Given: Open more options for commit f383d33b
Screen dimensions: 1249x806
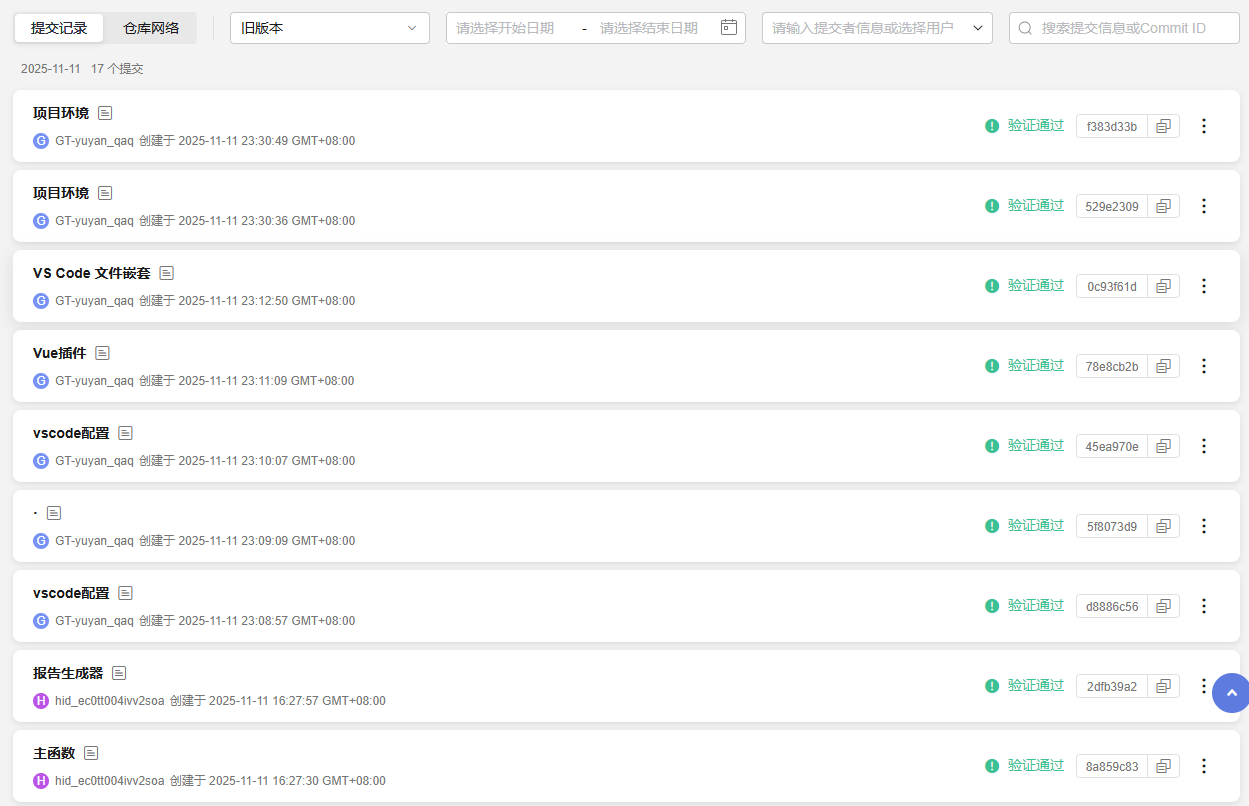Looking at the screenshot, I should 1204,126.
